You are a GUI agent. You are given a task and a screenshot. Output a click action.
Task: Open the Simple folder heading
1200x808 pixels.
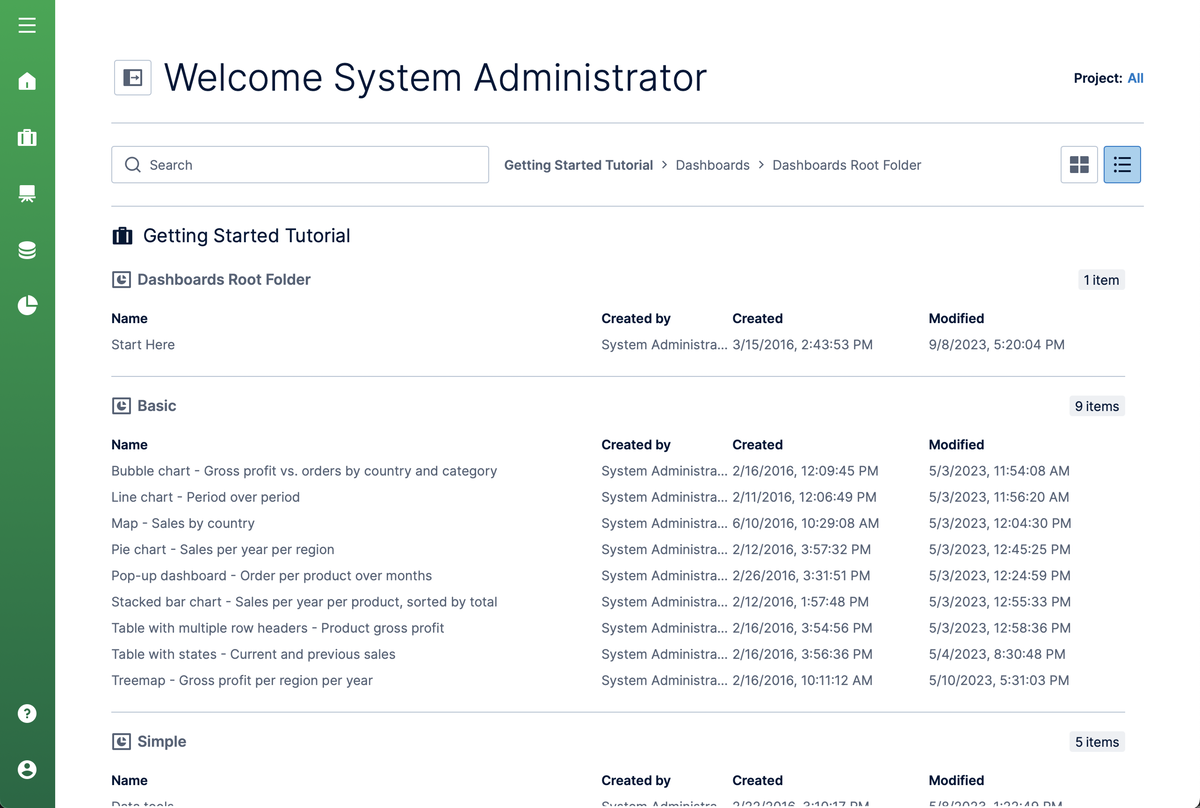162,742
